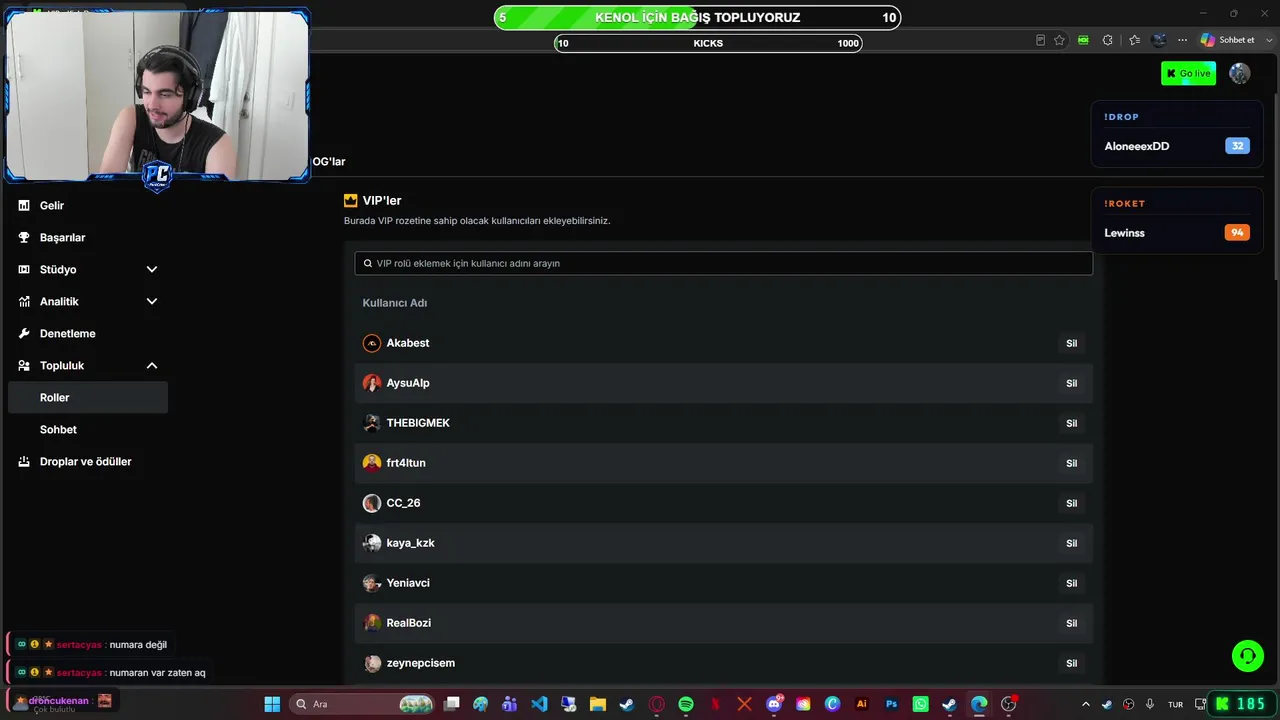
Task: Add page to browser favorites star
Action: 1059,40
